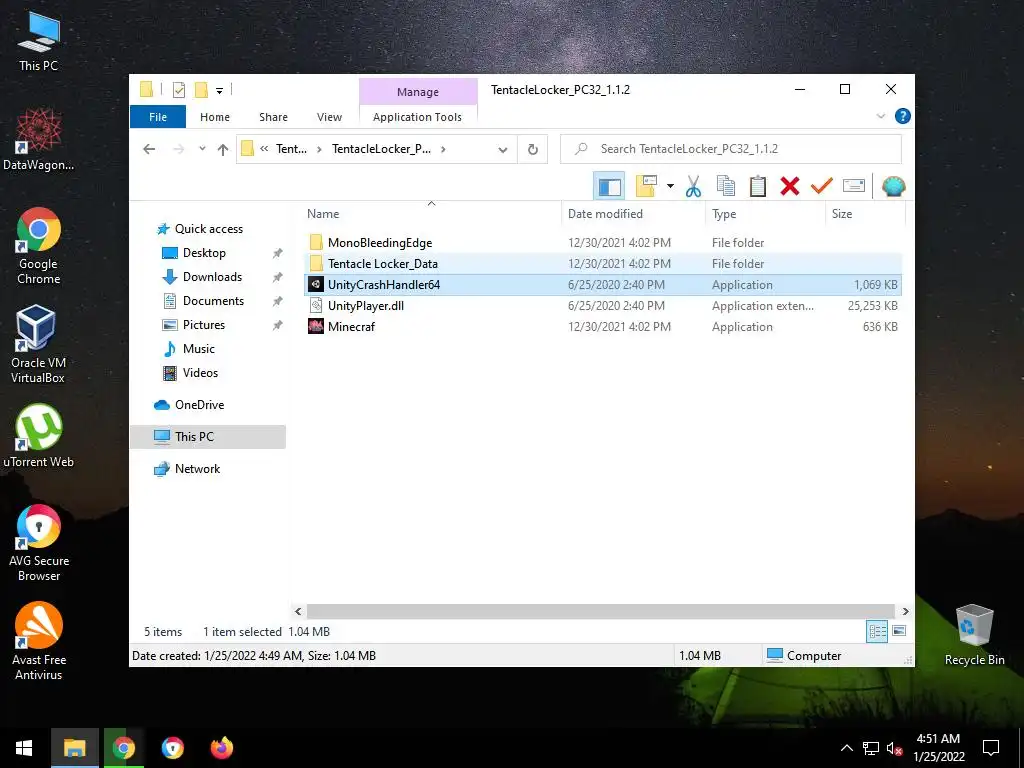
Task: Click the New folder icon in title bar
Action: [201, 90]
